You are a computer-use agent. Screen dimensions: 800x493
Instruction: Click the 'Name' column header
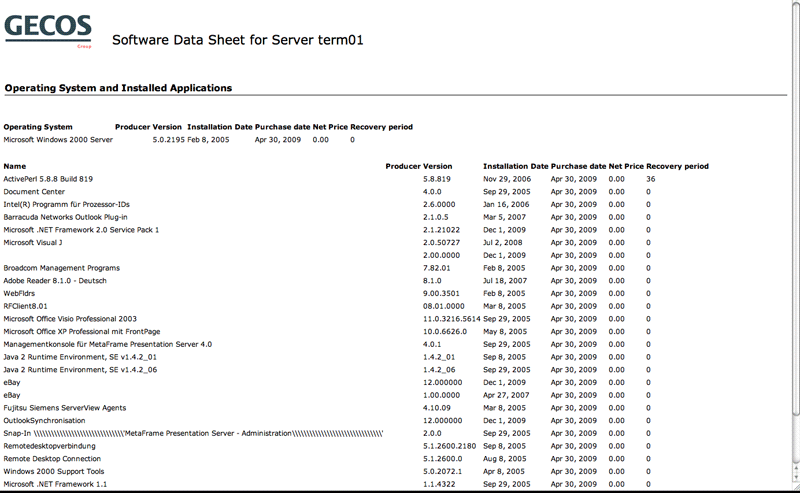(14, 166)
